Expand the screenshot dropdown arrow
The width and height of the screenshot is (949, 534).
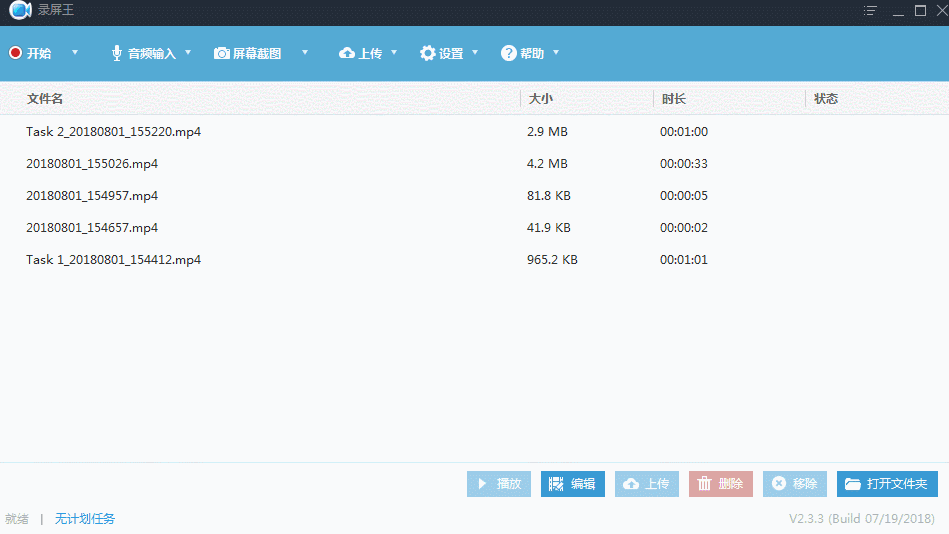[x=305, y=53]
